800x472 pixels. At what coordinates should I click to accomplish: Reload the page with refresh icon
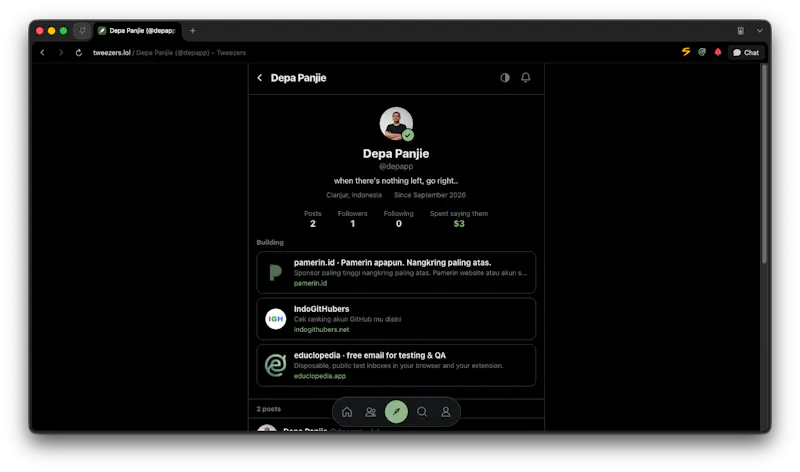click(x=79, y=53)
